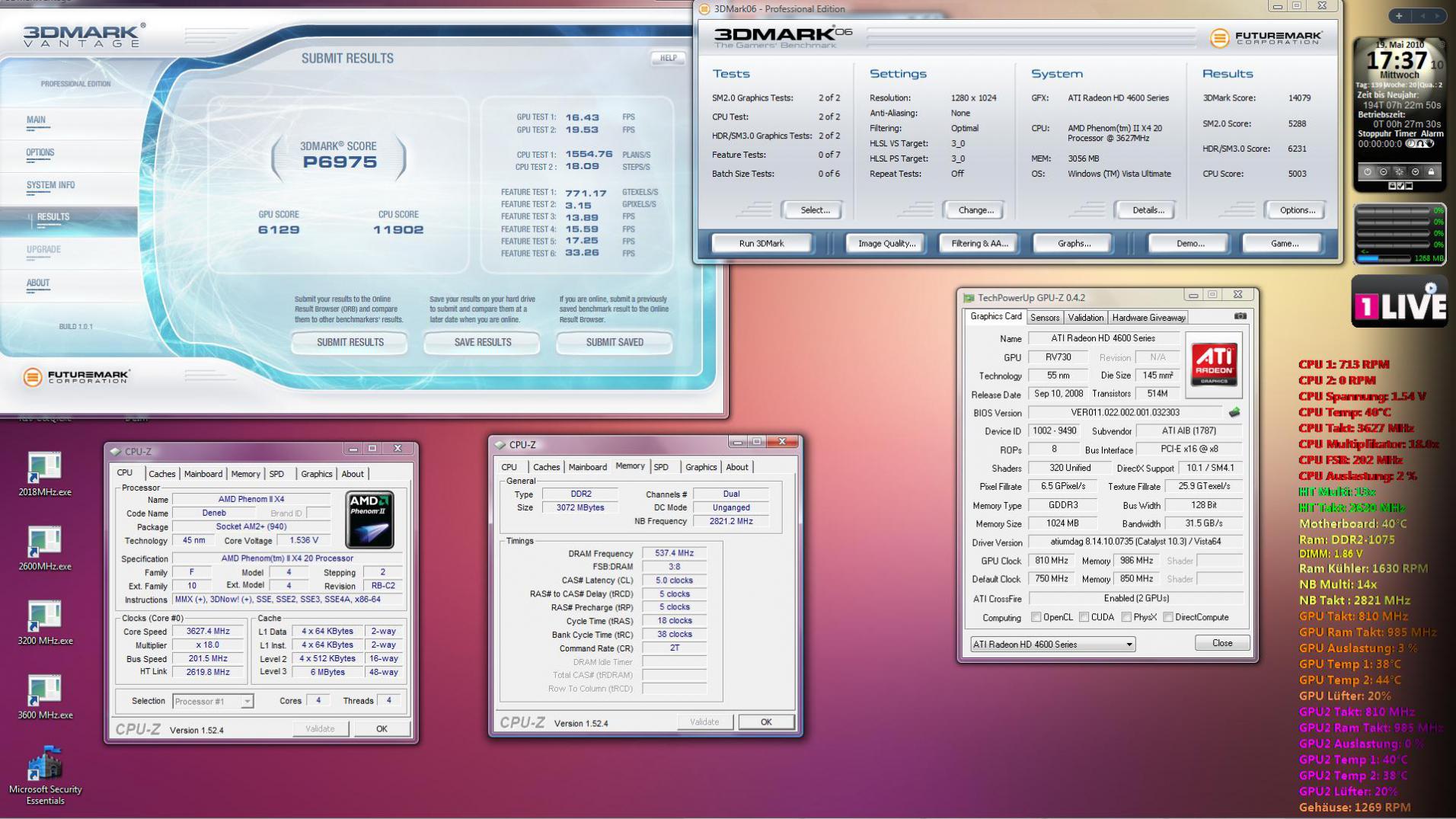Open Image Quality settings in 3DMark06
1456x819 pixels.
[886, 244]
